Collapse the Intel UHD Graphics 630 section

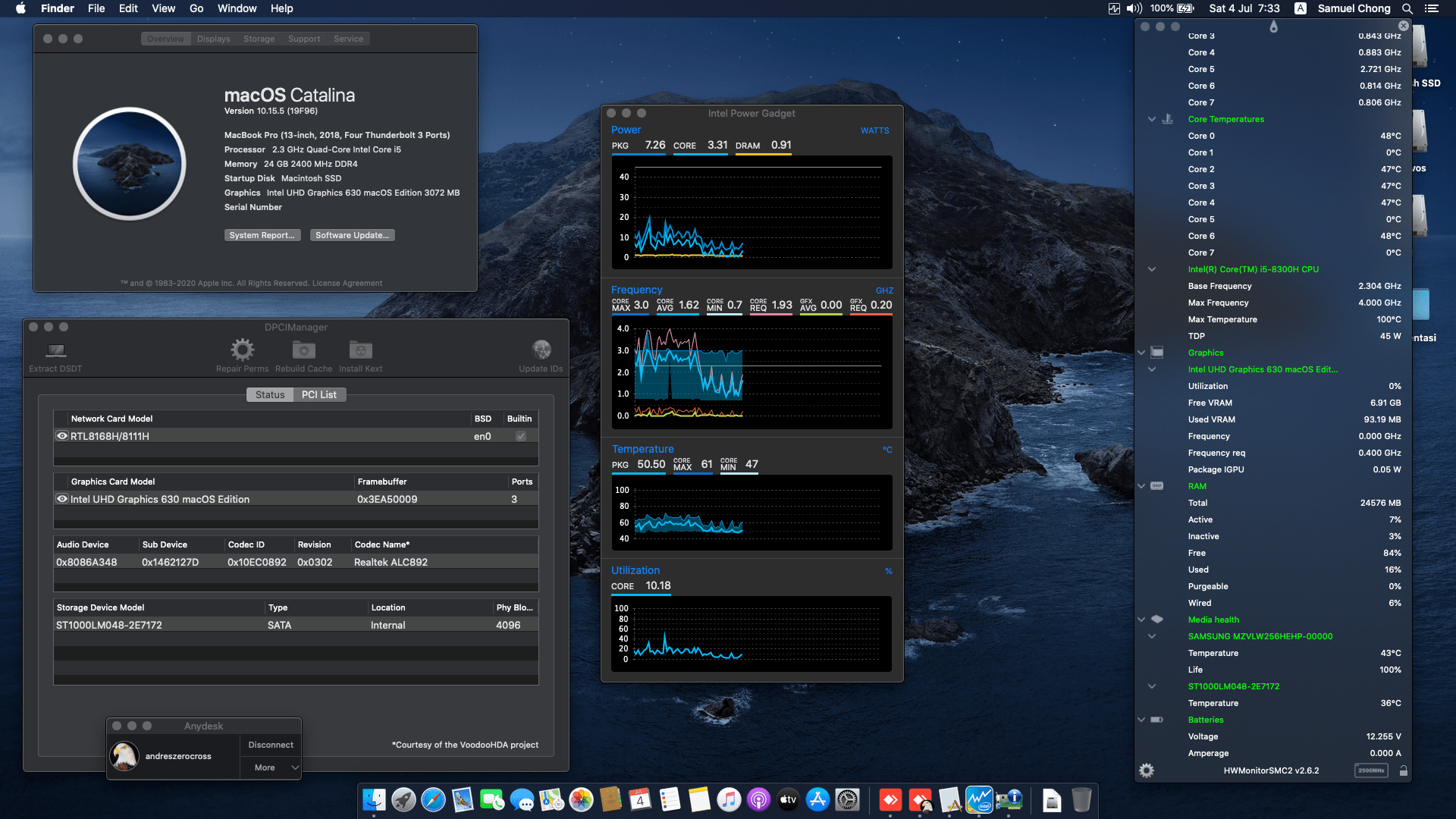[1151, 369]
